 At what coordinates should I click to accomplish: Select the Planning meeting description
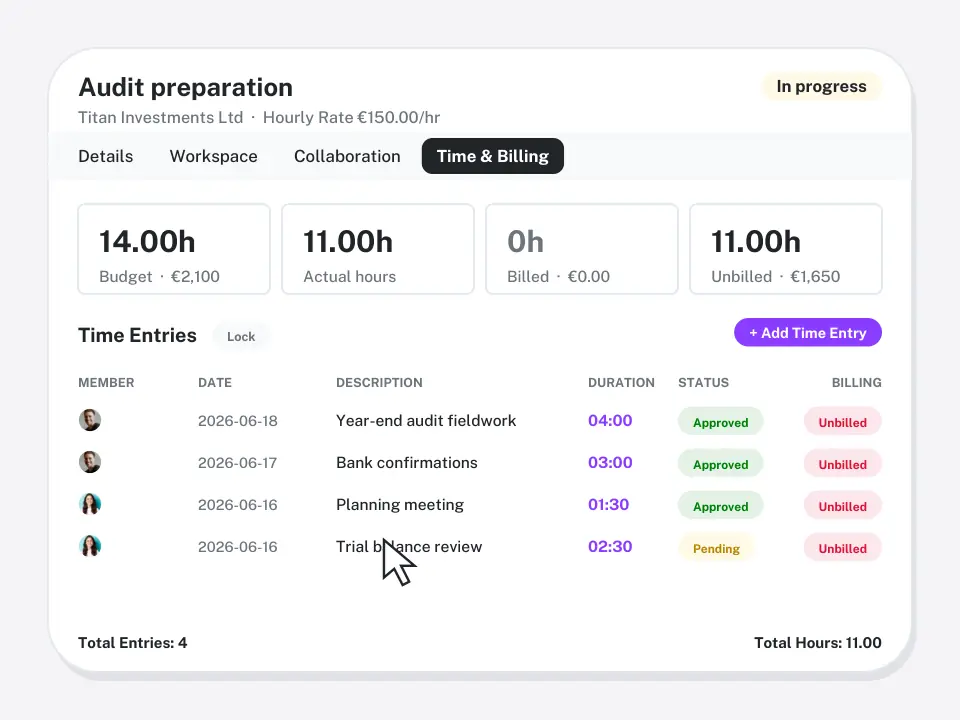coord(400,504)
